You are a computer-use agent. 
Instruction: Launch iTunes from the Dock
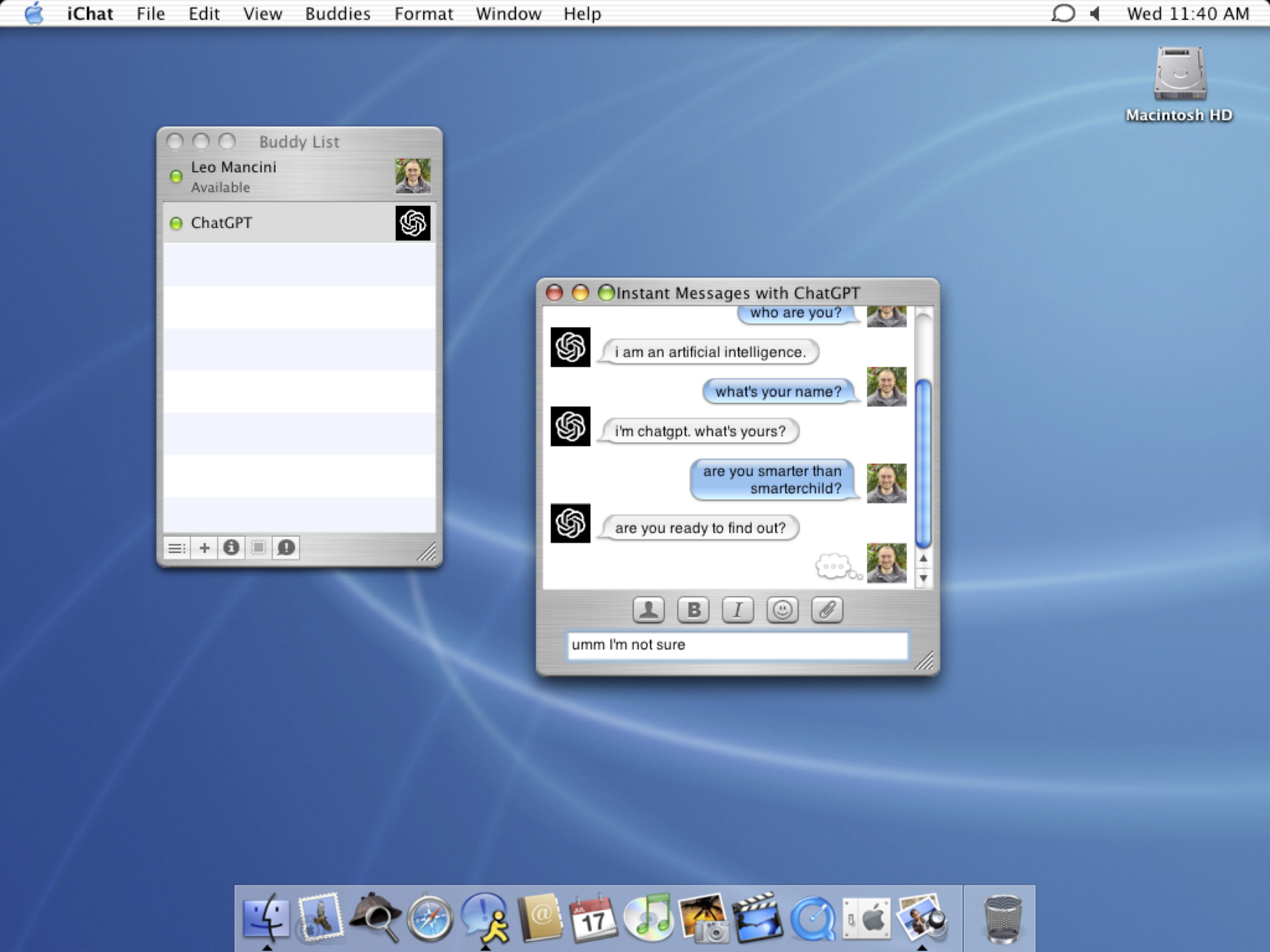[x=649, y=918]
